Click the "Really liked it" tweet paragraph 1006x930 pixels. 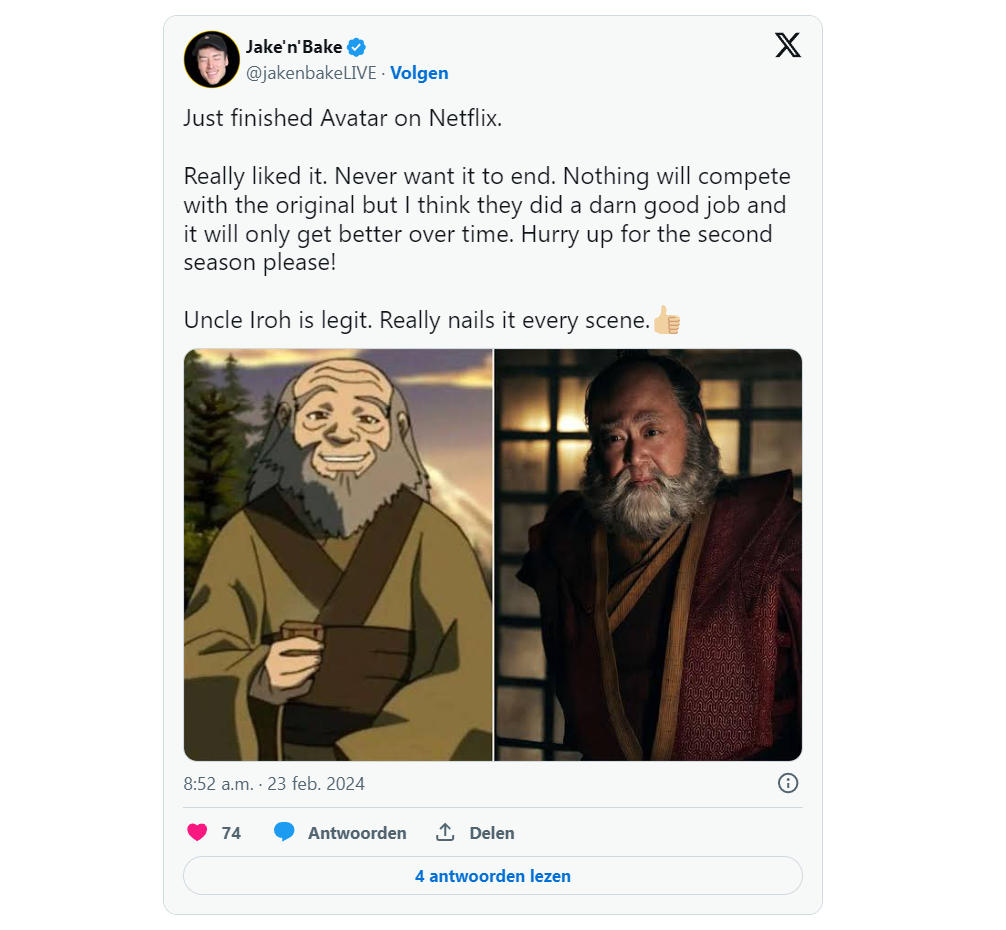pyautogui.click(x=486, y=220)
